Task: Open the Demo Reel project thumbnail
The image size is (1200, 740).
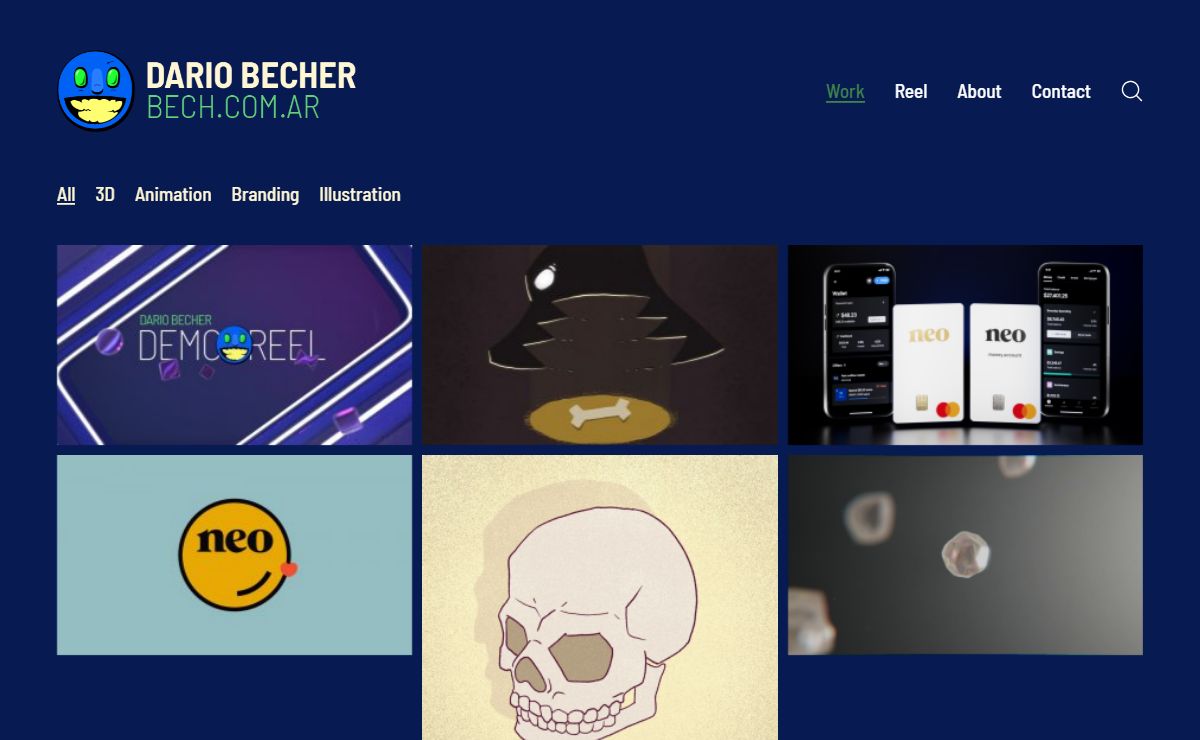Action: coord(234,345)
